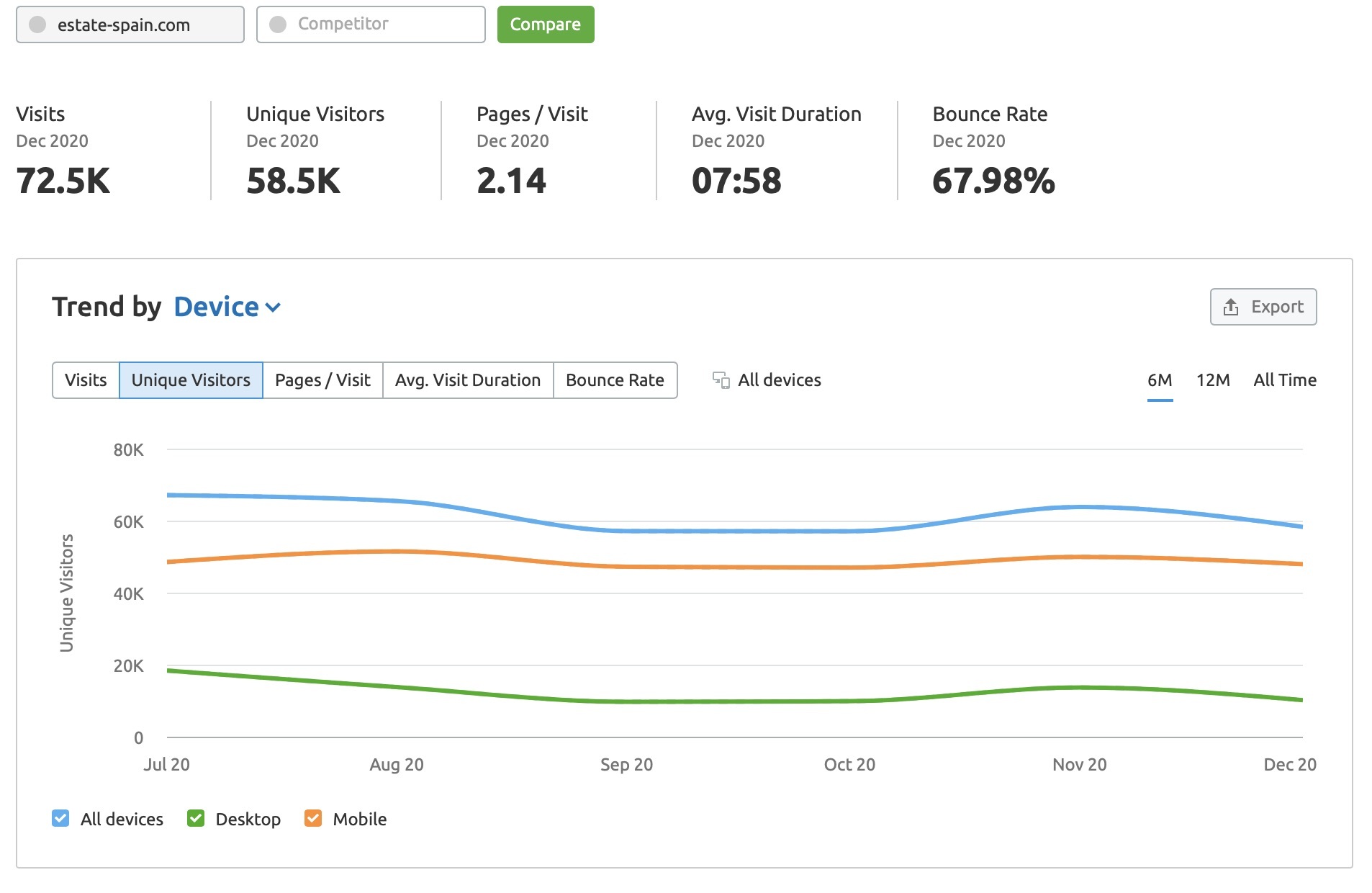Click the Device link in Trend heading
The image size is (1372, 893).
tap(216, 307)
